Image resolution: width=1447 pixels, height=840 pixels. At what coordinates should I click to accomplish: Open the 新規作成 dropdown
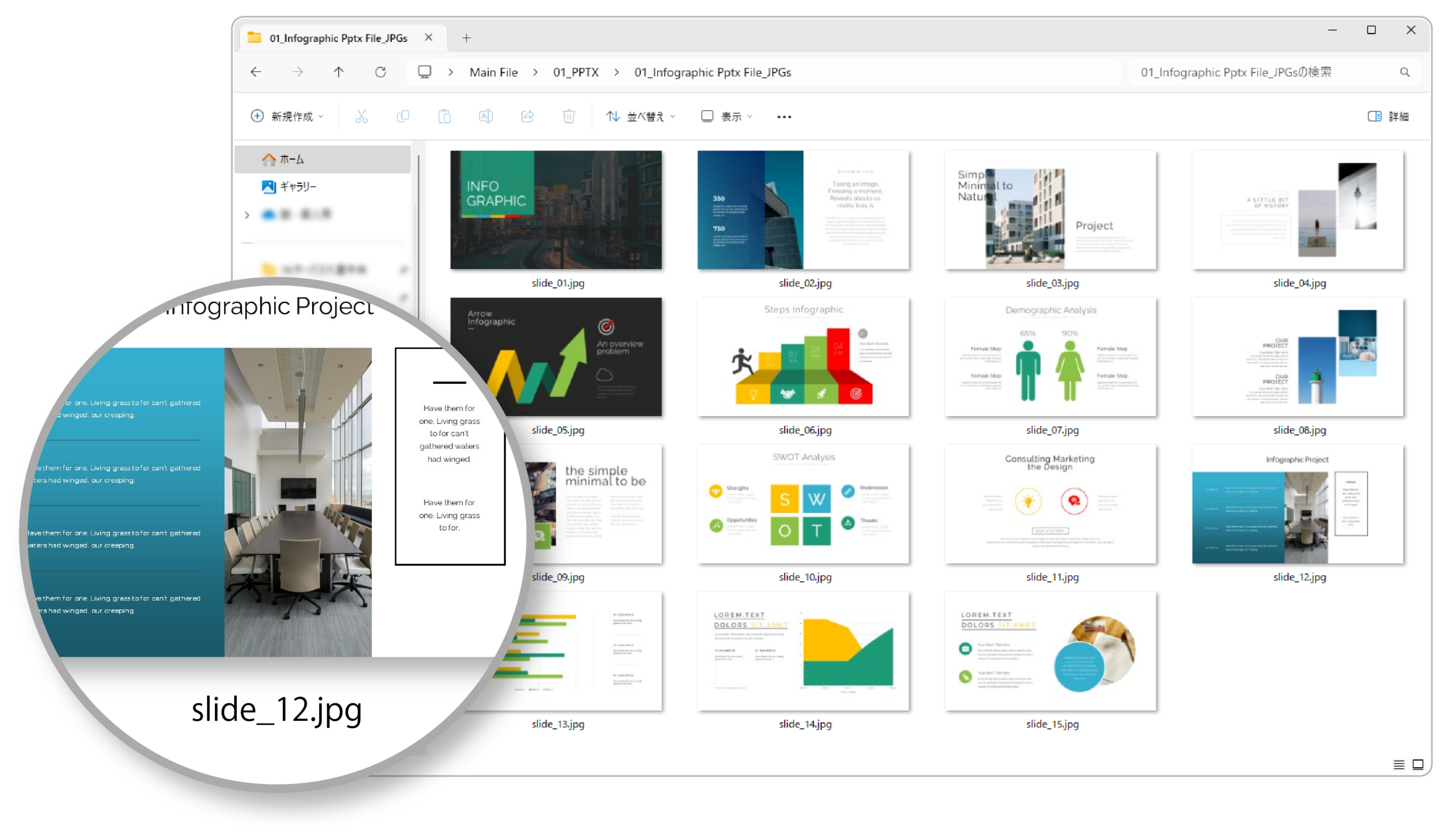pyautogui.click(x=287, y=116)
